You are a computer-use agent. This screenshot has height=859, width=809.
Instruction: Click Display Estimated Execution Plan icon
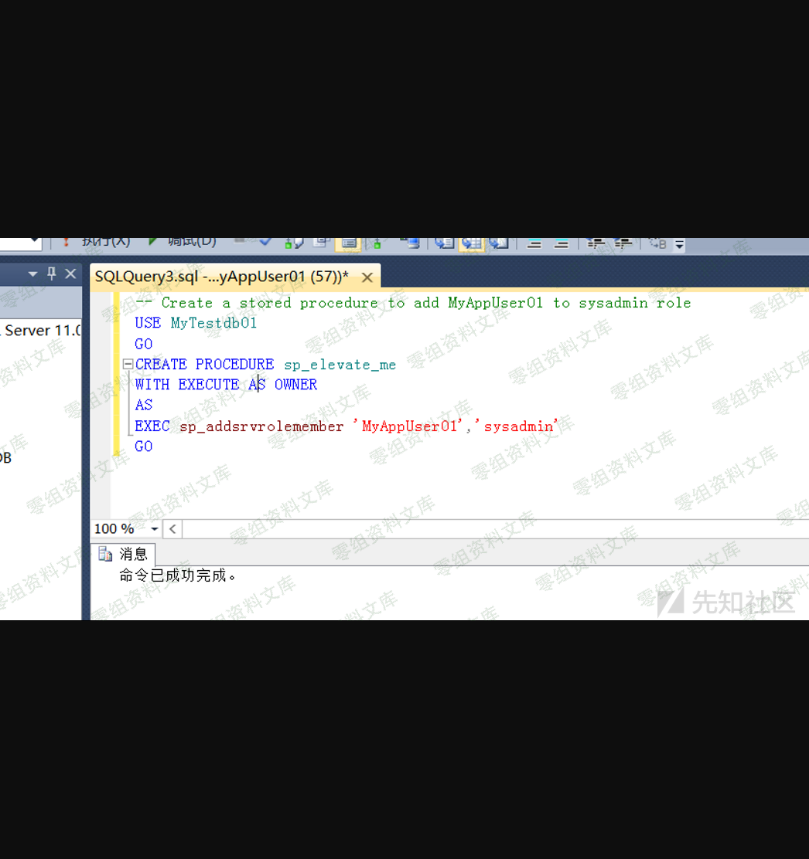coord(293,242)
